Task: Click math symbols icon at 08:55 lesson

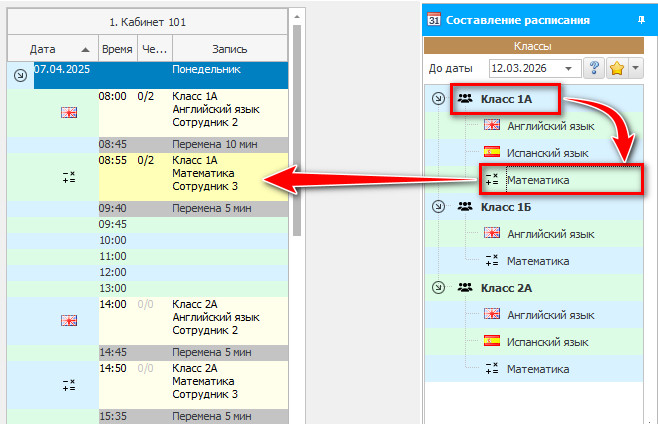Action: click(68, 177)
